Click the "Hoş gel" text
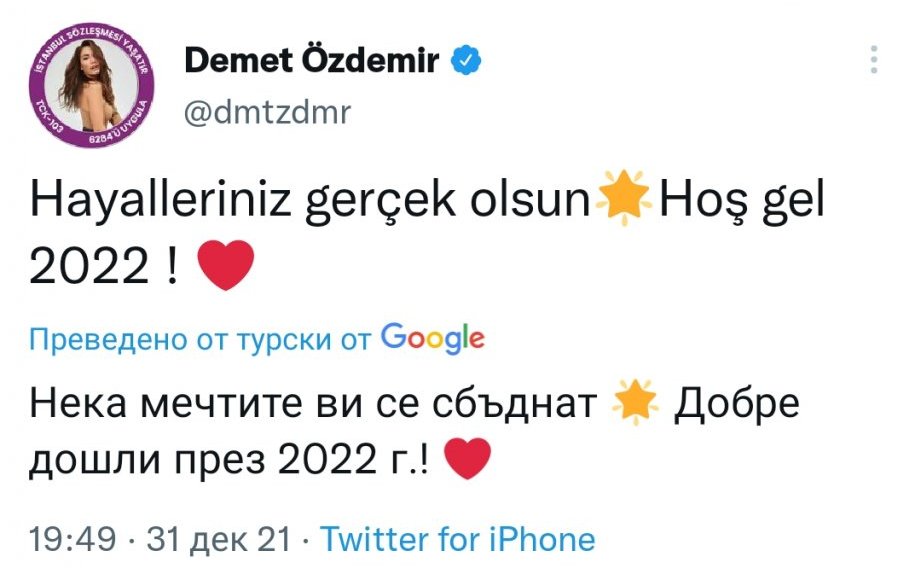This screenshot has width=907, height=576. [x=740, y=205]
